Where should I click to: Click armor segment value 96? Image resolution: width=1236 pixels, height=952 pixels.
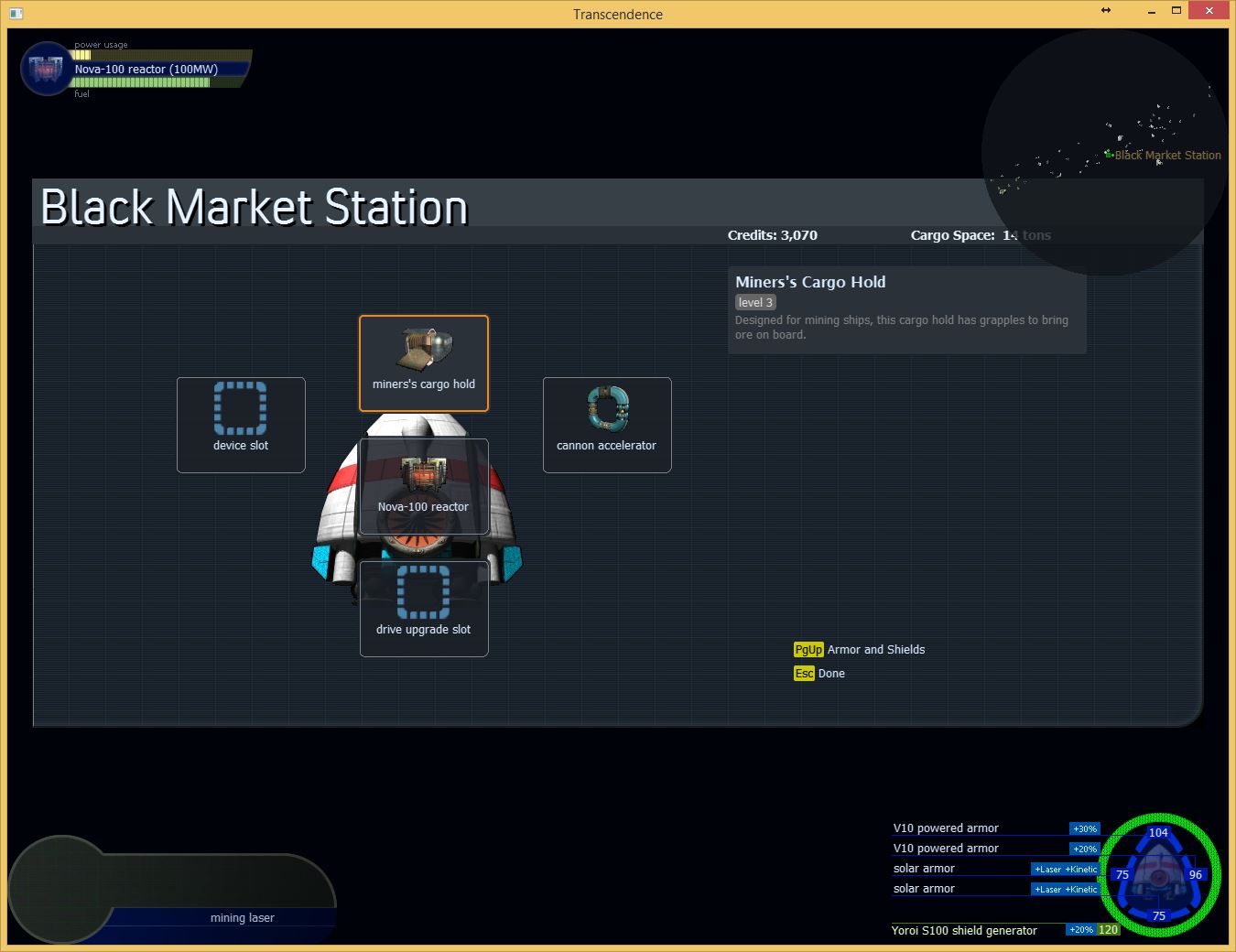click(1195, 874)
